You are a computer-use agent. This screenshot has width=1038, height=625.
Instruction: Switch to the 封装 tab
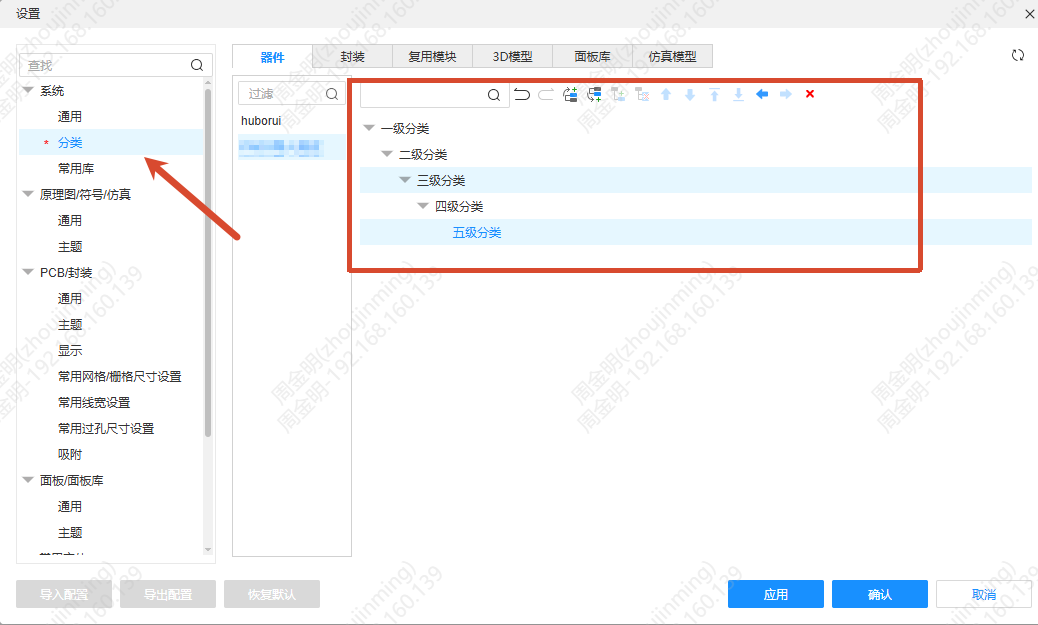[x=352, y=57]
